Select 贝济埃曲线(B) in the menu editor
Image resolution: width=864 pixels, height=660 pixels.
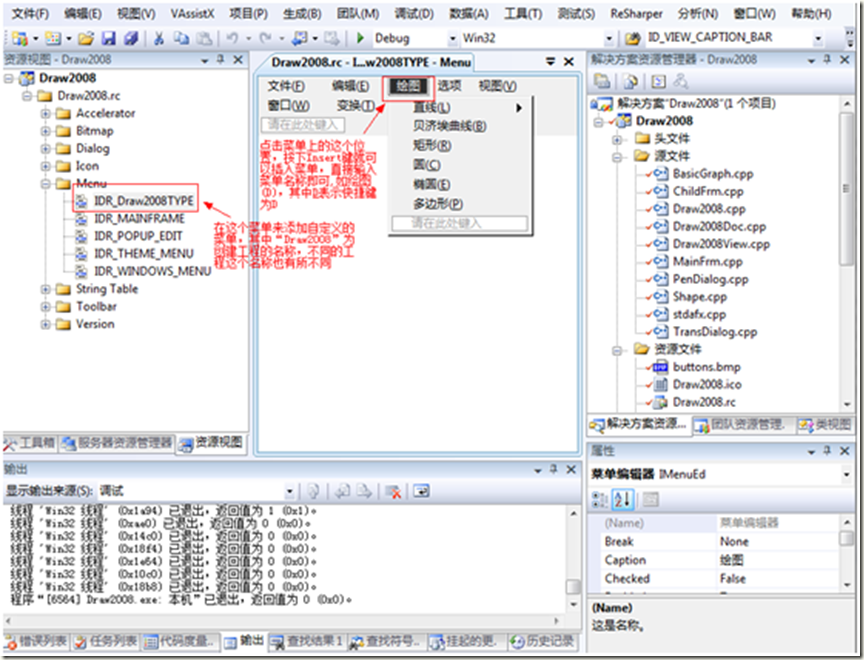click(450, 126)
